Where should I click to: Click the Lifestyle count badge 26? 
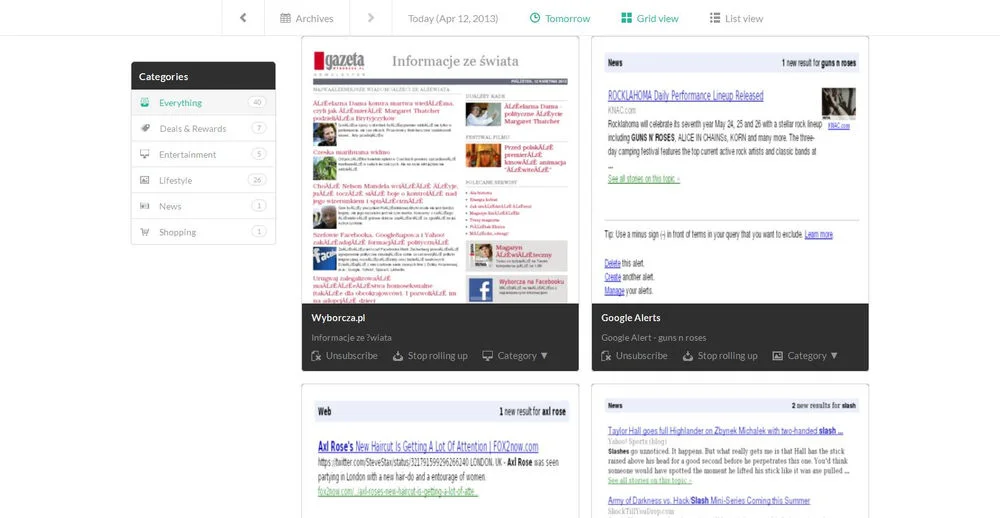(257, 180)
